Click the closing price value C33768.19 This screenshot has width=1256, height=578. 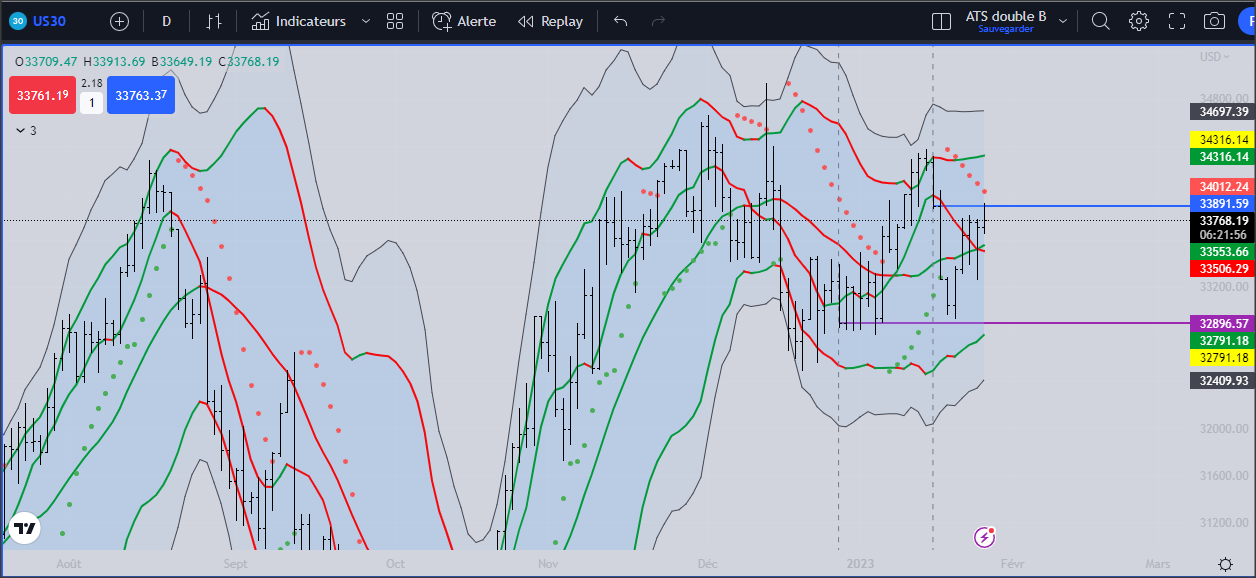pyautogui.click(x=249, y=61)
